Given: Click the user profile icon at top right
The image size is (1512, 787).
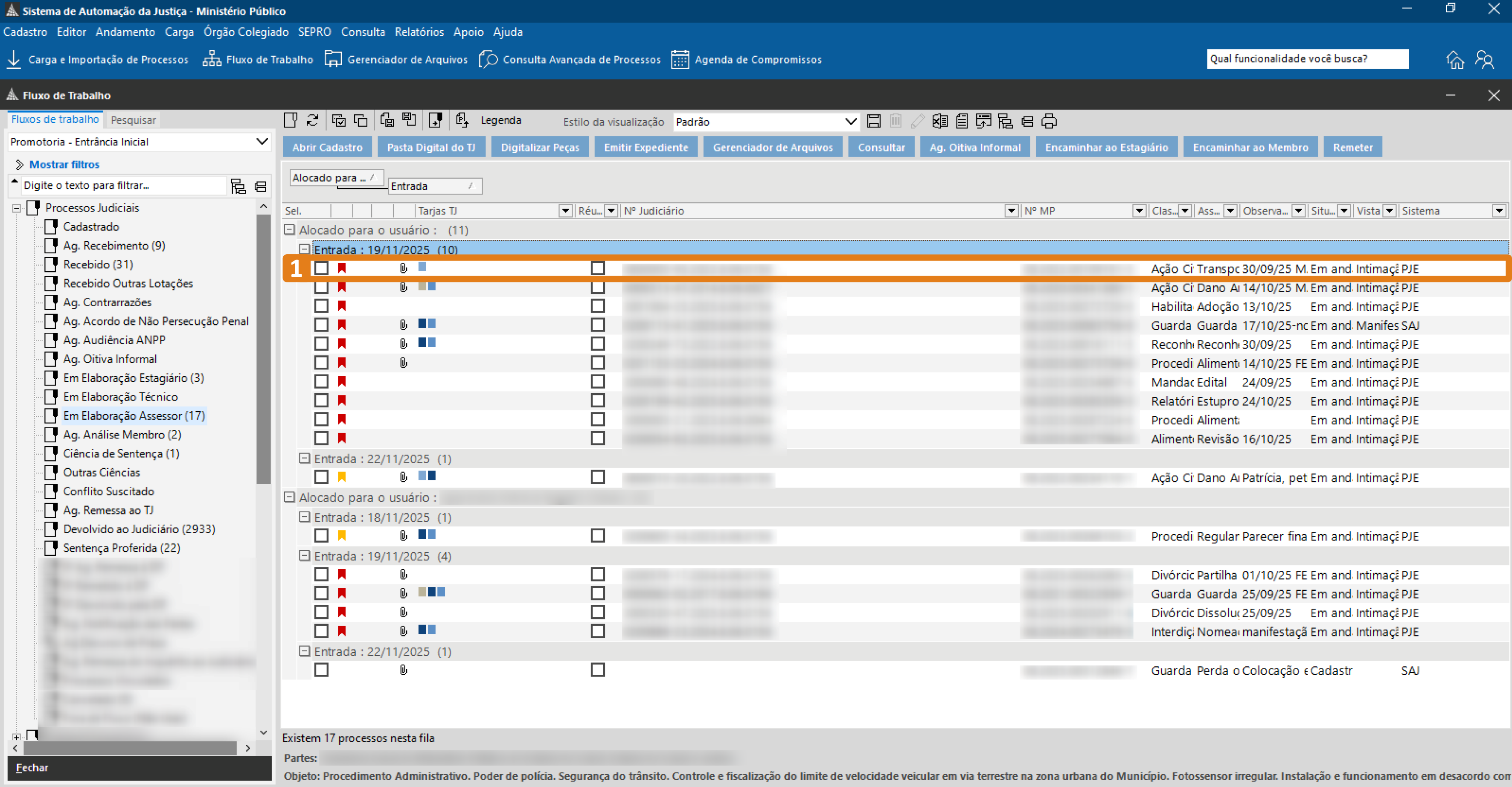Looking at the screenshot, I should (x=1484, y=59).
